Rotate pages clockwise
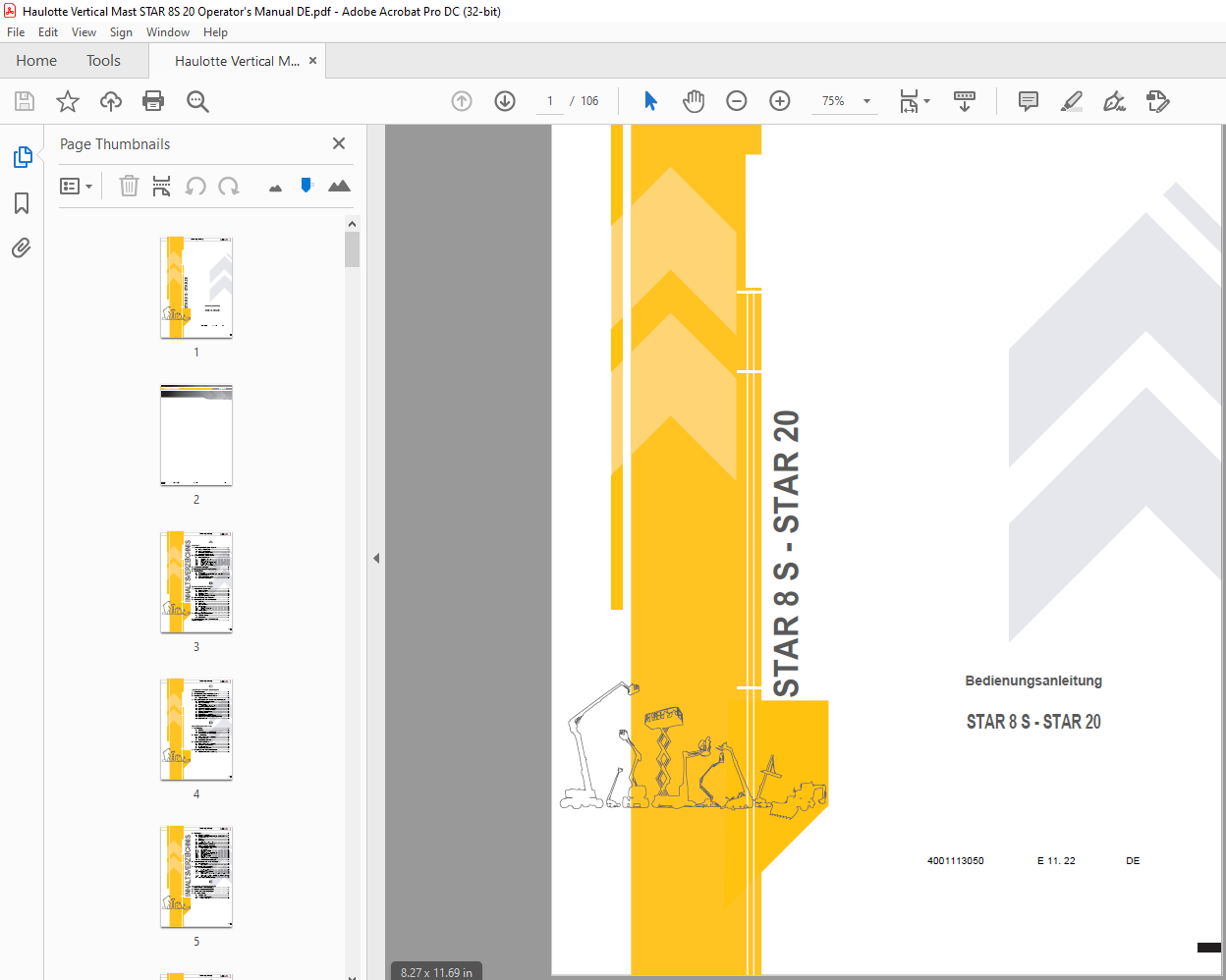The width and height of the screenshot is (1226, 980). (x=229, y=186)
